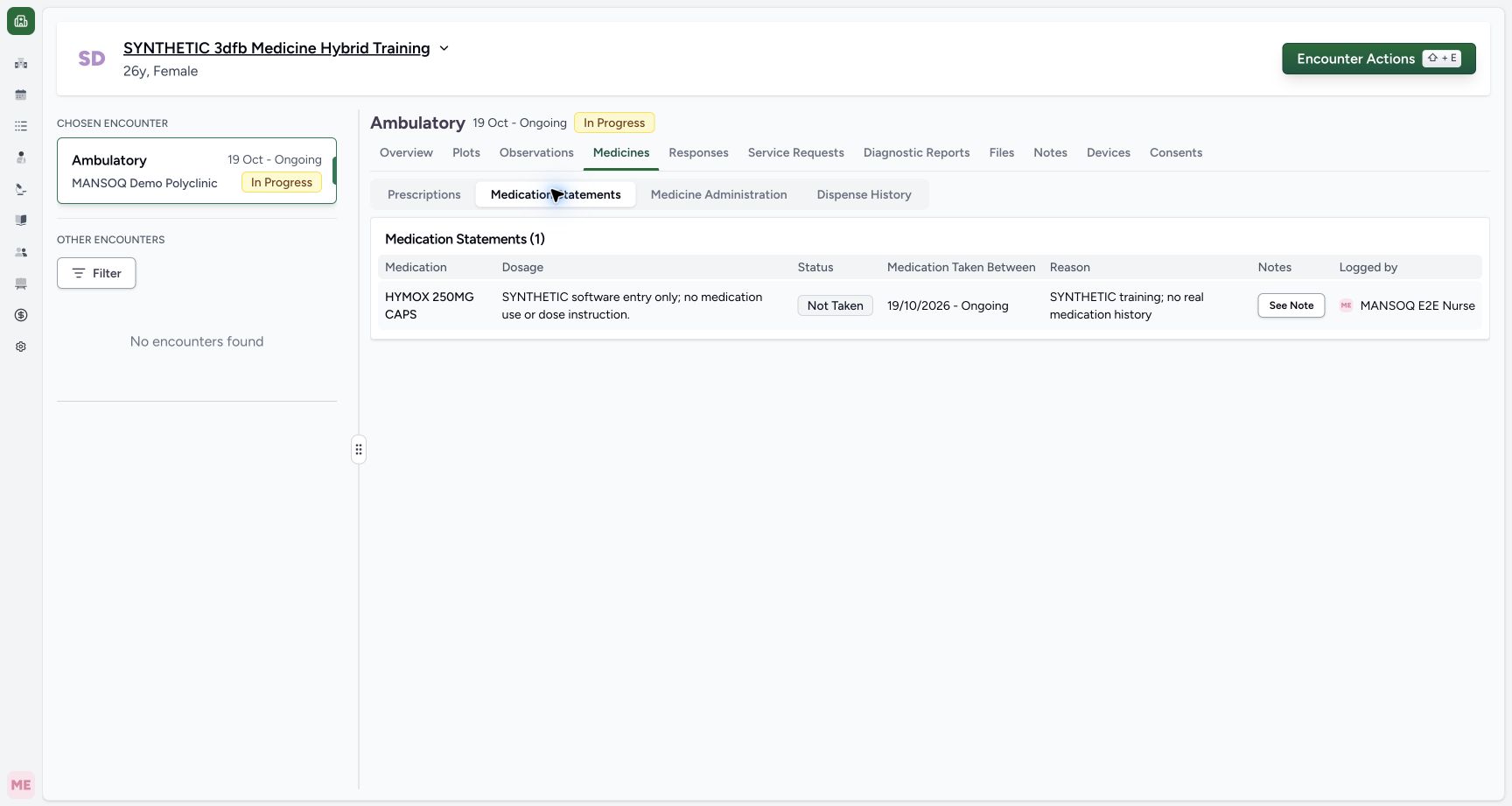The height and width of the screenshot is (806, 1512).
Task: View the note with See Note
Action: coord(1291,305)
